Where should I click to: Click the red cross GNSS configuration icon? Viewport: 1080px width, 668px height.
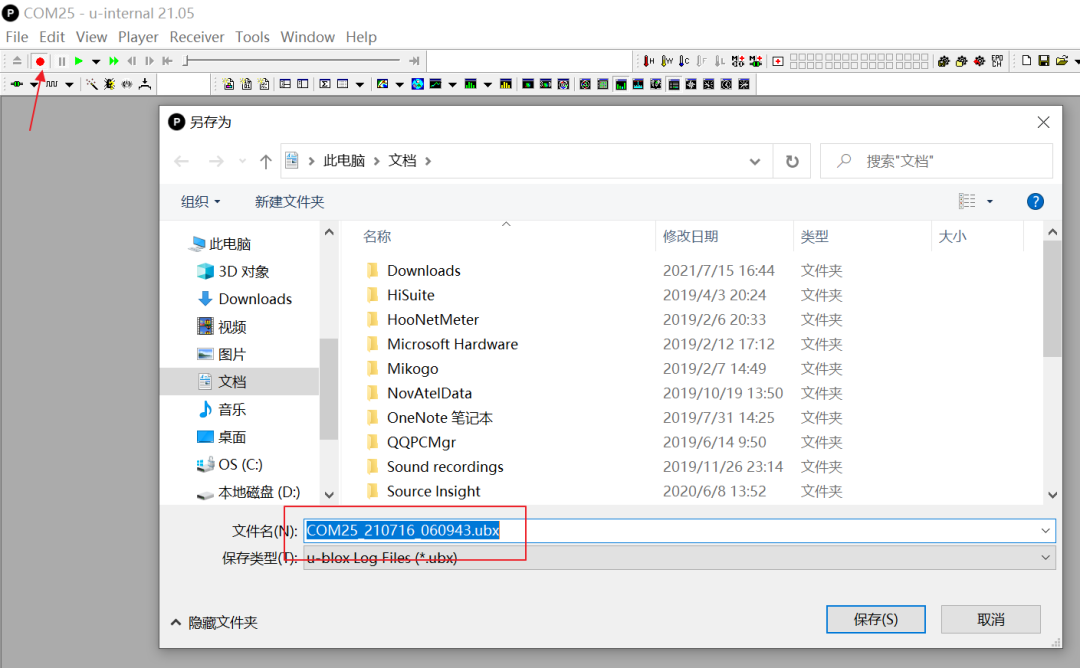778,61
